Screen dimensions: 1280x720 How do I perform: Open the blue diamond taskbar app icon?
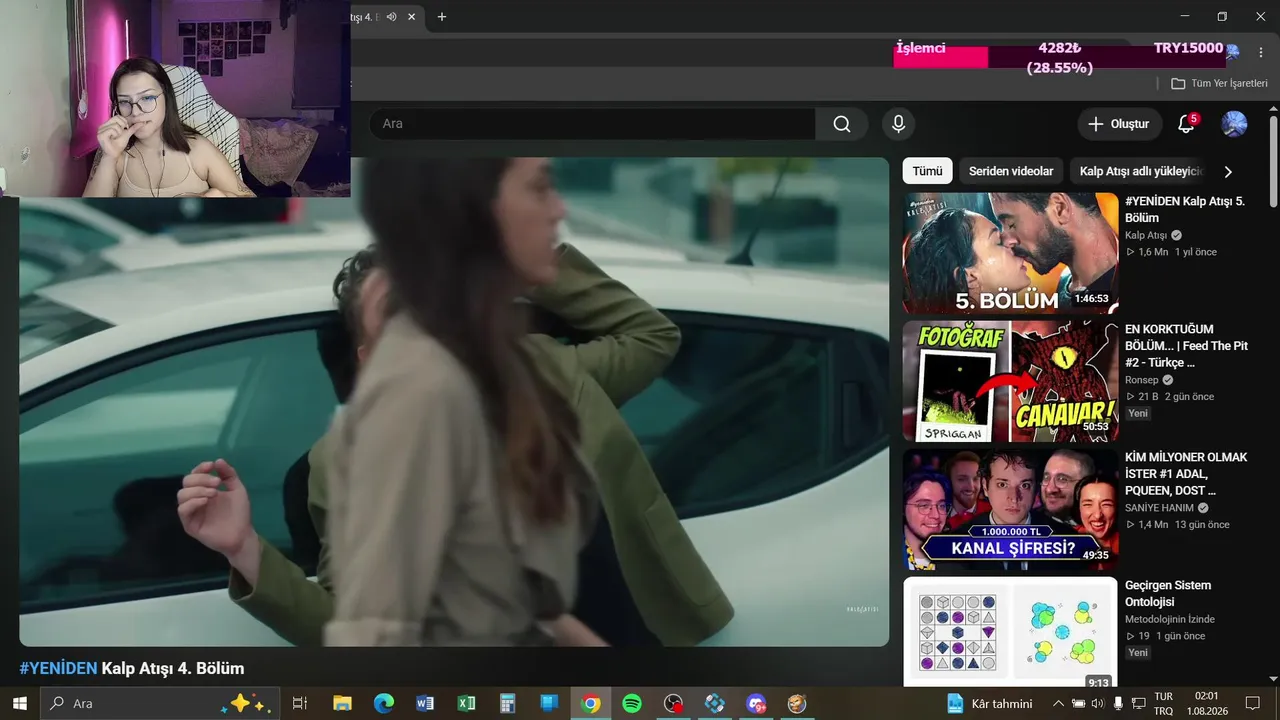click(715, 703)
